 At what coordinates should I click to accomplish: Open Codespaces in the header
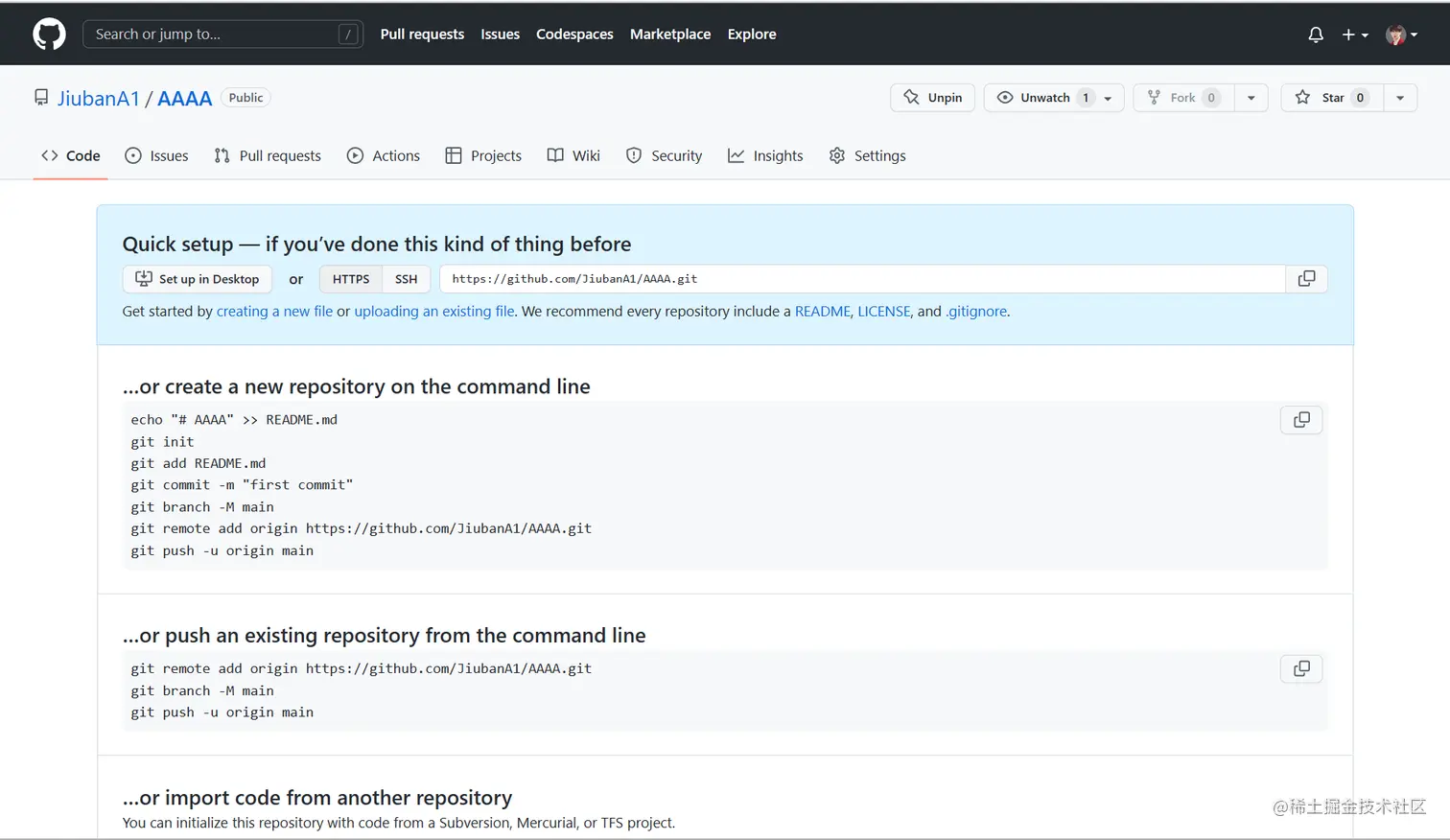574,35
